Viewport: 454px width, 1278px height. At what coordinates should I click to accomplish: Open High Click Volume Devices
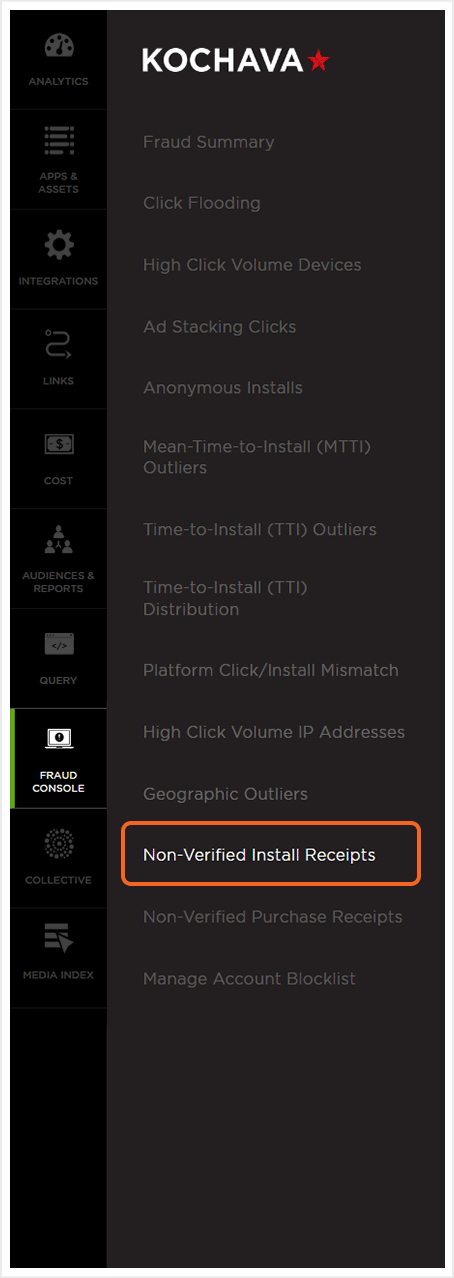click(x=252, y=265)
